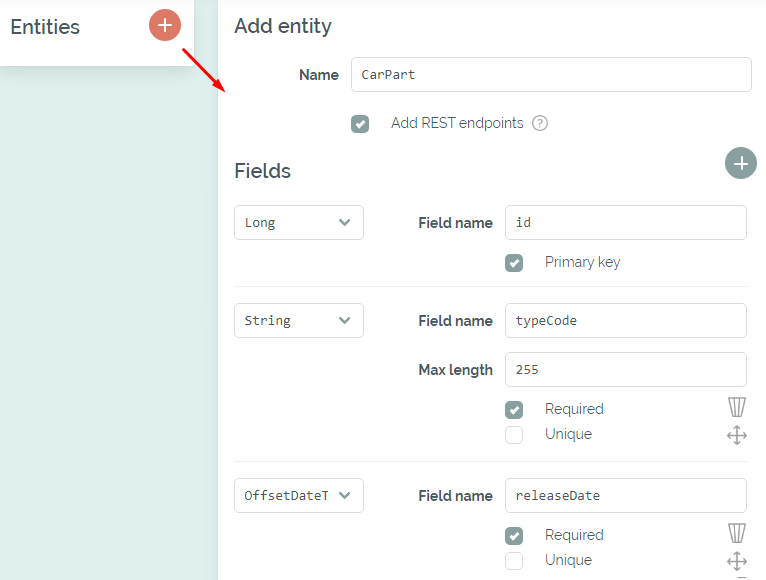Image resolution: width=766 pixels, height=580 pixels.
Task: Add a new field with the teal plus icon
Action: coord(741,163)
